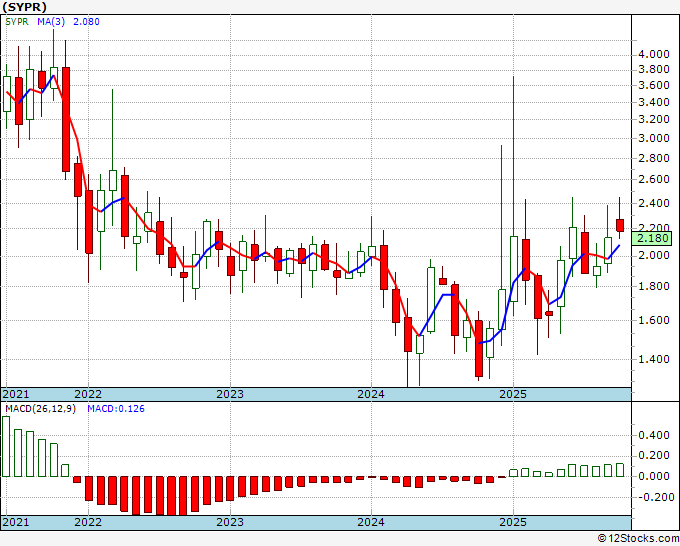Click the 1.600 price axis label
The height and width of the screenshot is (546, 680).
(654, 320)
